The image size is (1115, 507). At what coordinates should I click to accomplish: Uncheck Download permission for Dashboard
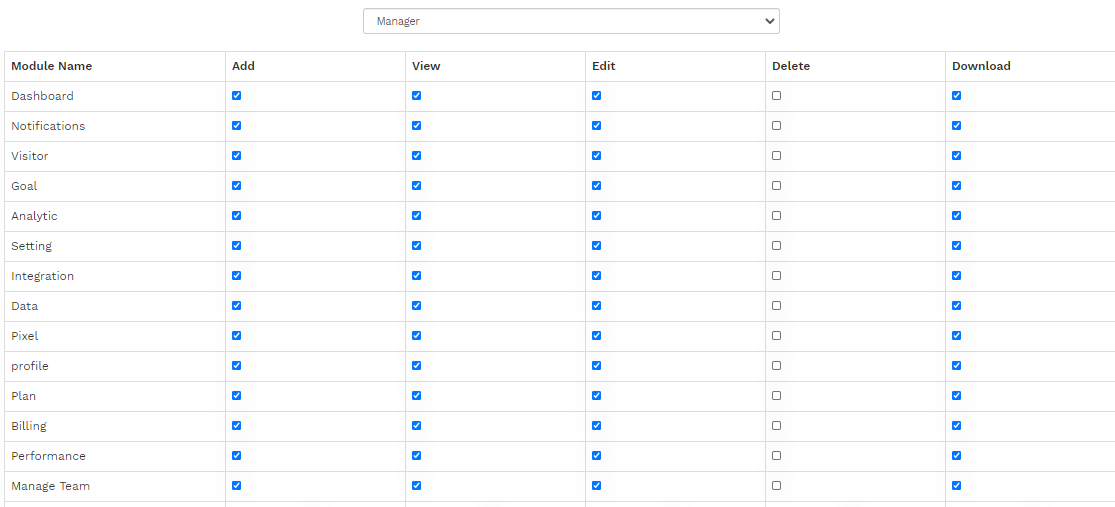tap(956, 95)
